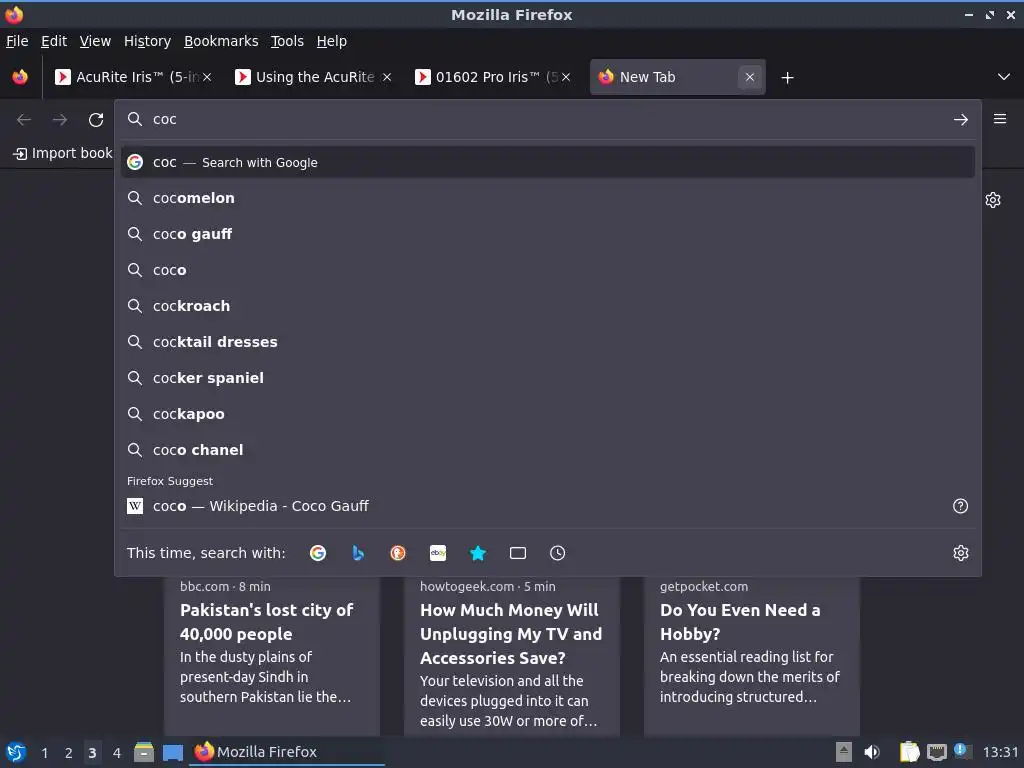Expand the list all tabs chevron
The image size is (1024, 768).
pyautogui.click(x=1004, y=77)
